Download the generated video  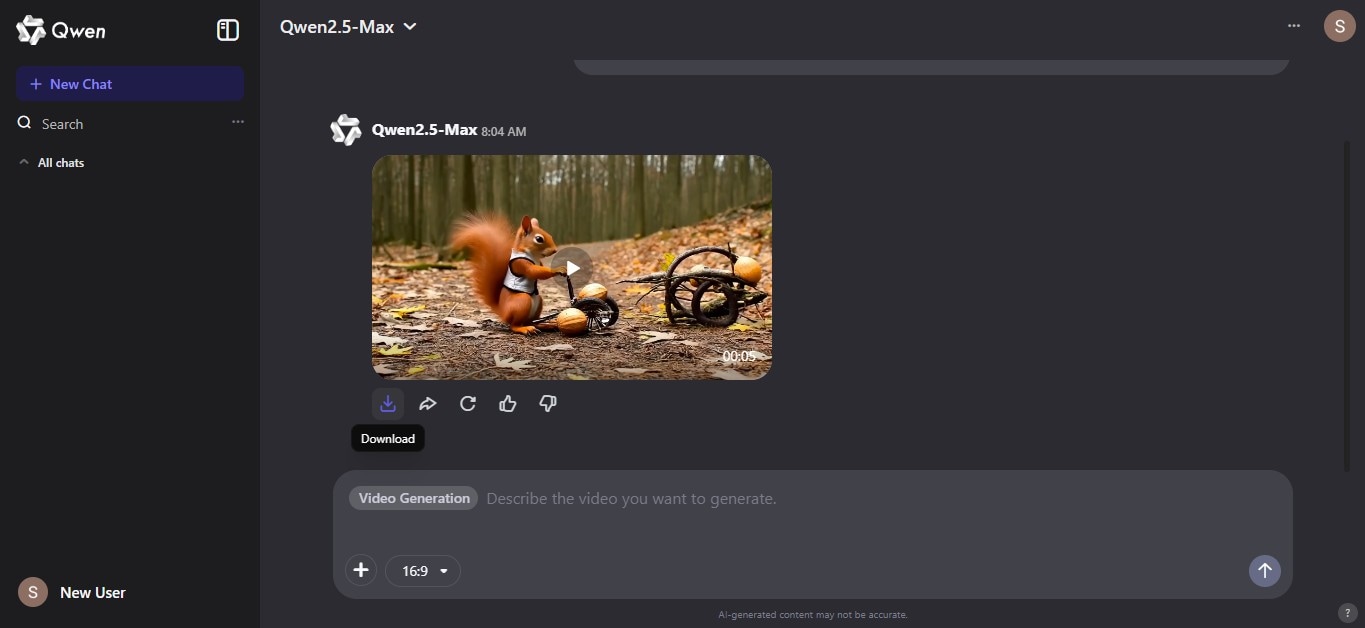(x=388, y=404)
